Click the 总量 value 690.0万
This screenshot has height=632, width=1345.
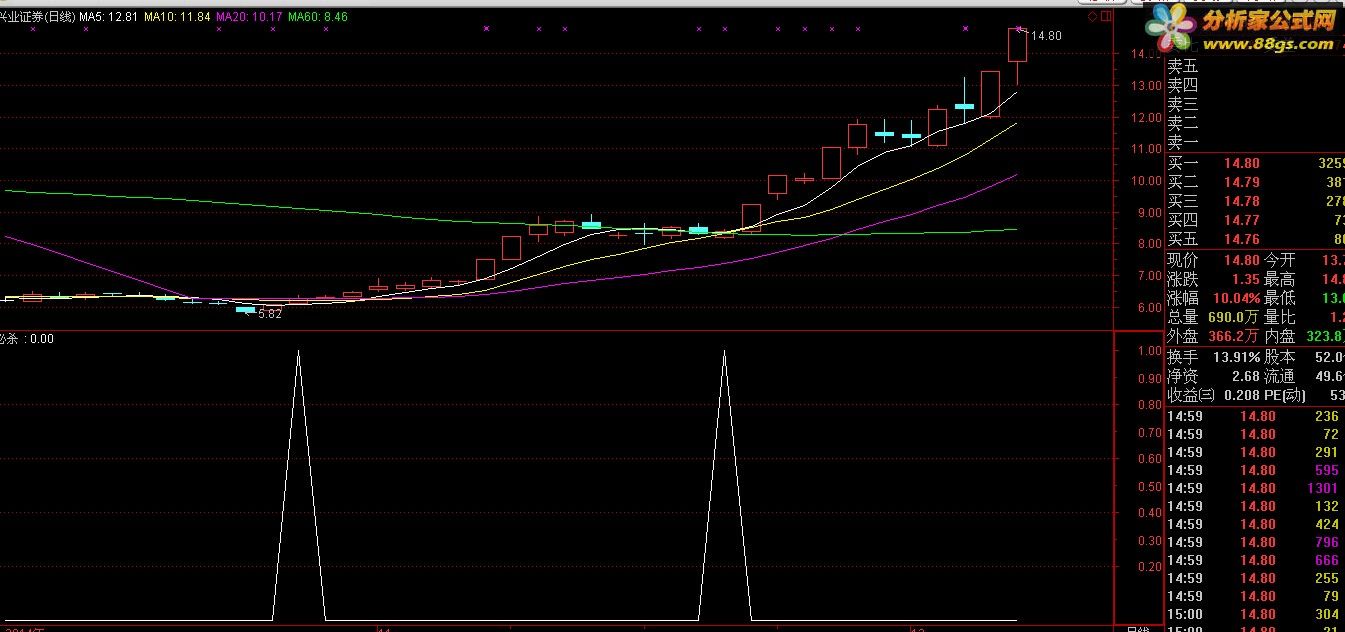(1231, 317)
